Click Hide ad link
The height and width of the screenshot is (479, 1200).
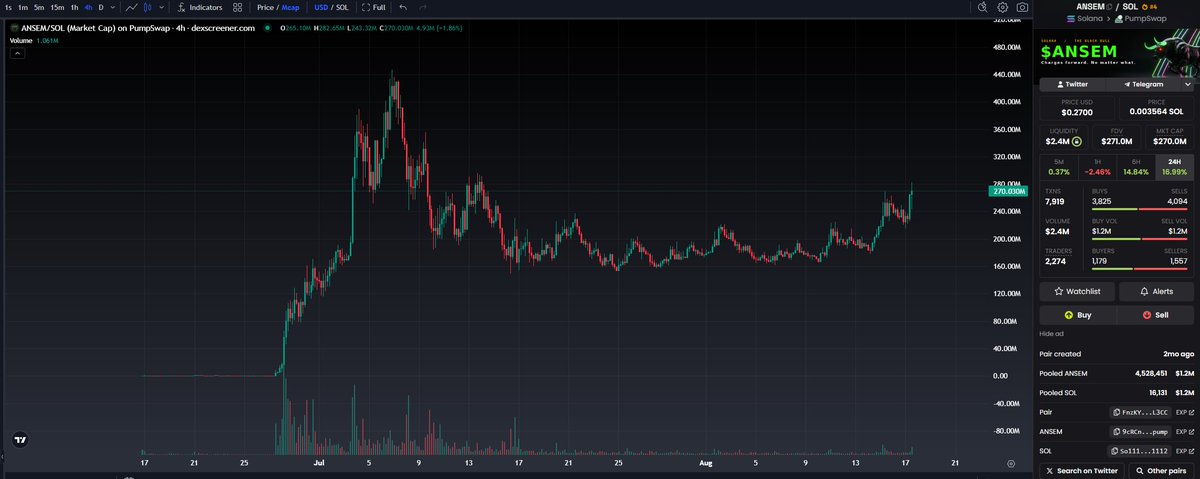point(1052,334)
